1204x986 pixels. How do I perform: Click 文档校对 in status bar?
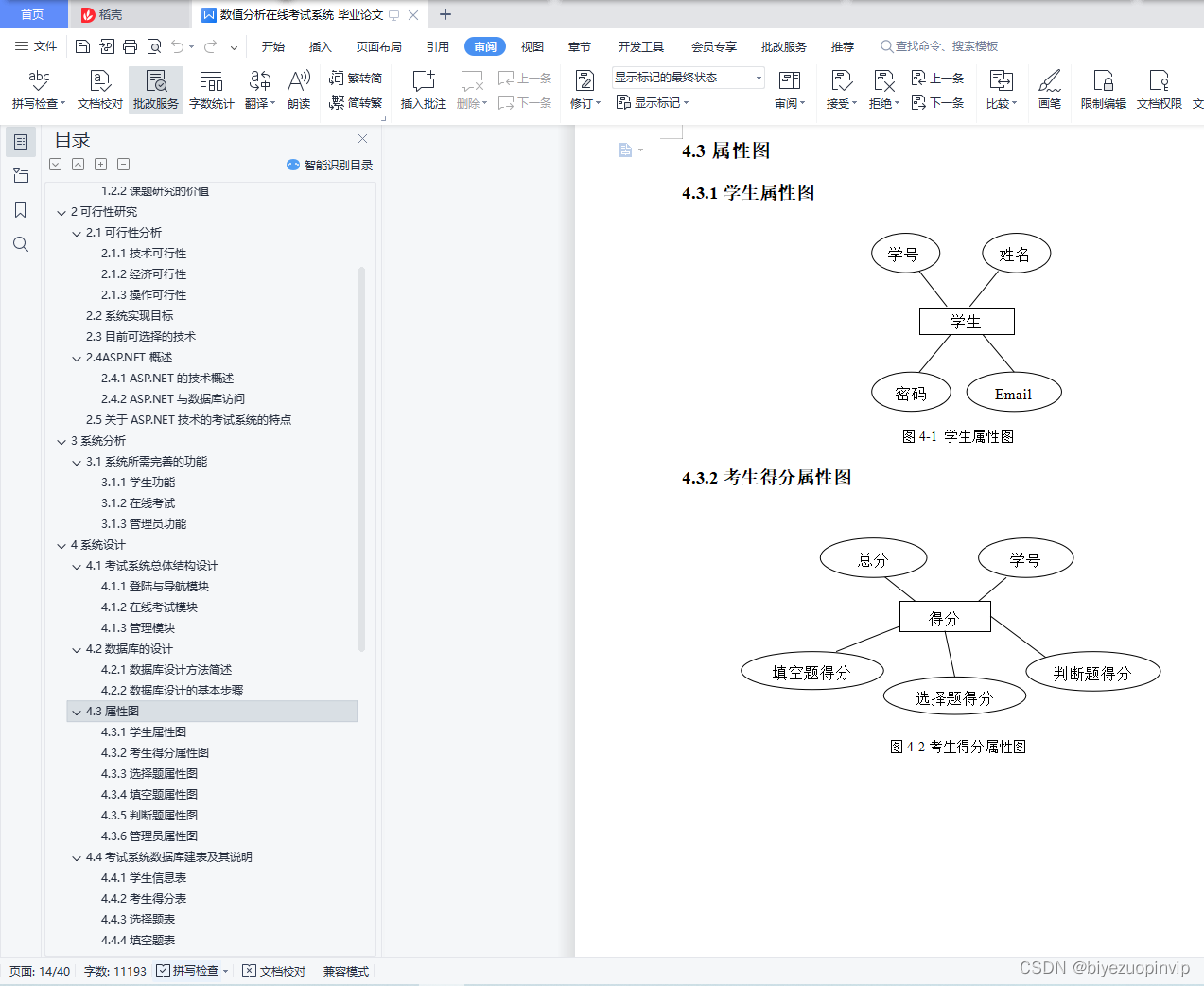[x=274, y=971]
